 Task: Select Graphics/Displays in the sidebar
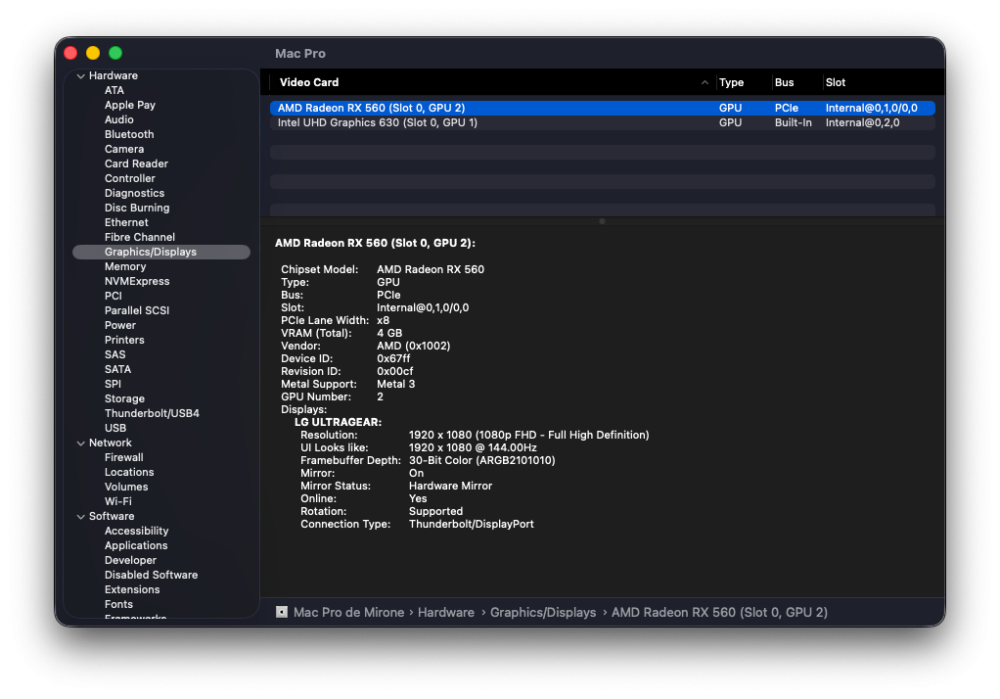pyautogui.click(x=161, y=252)
